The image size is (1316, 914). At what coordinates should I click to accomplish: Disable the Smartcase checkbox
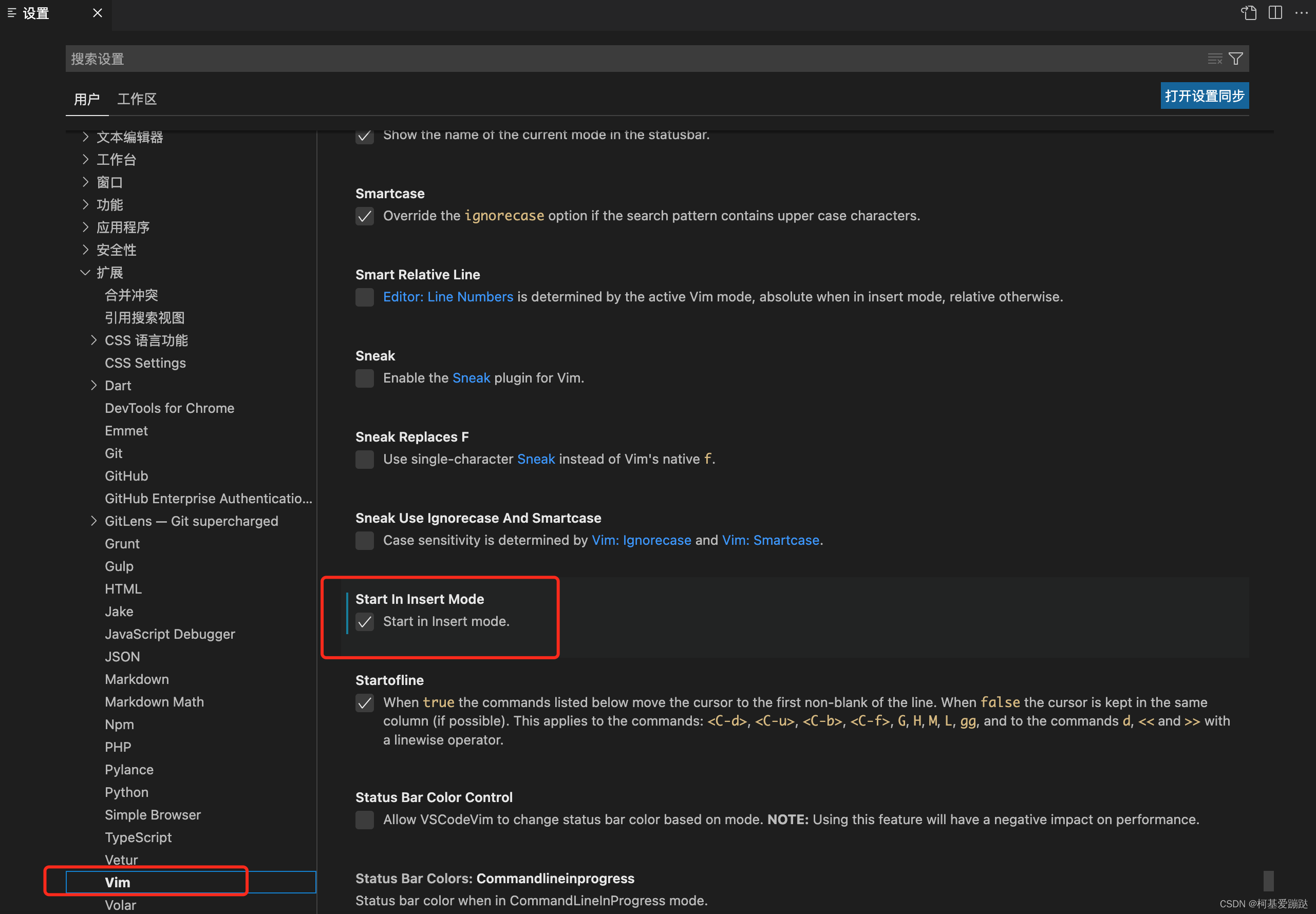pos(364,216)
